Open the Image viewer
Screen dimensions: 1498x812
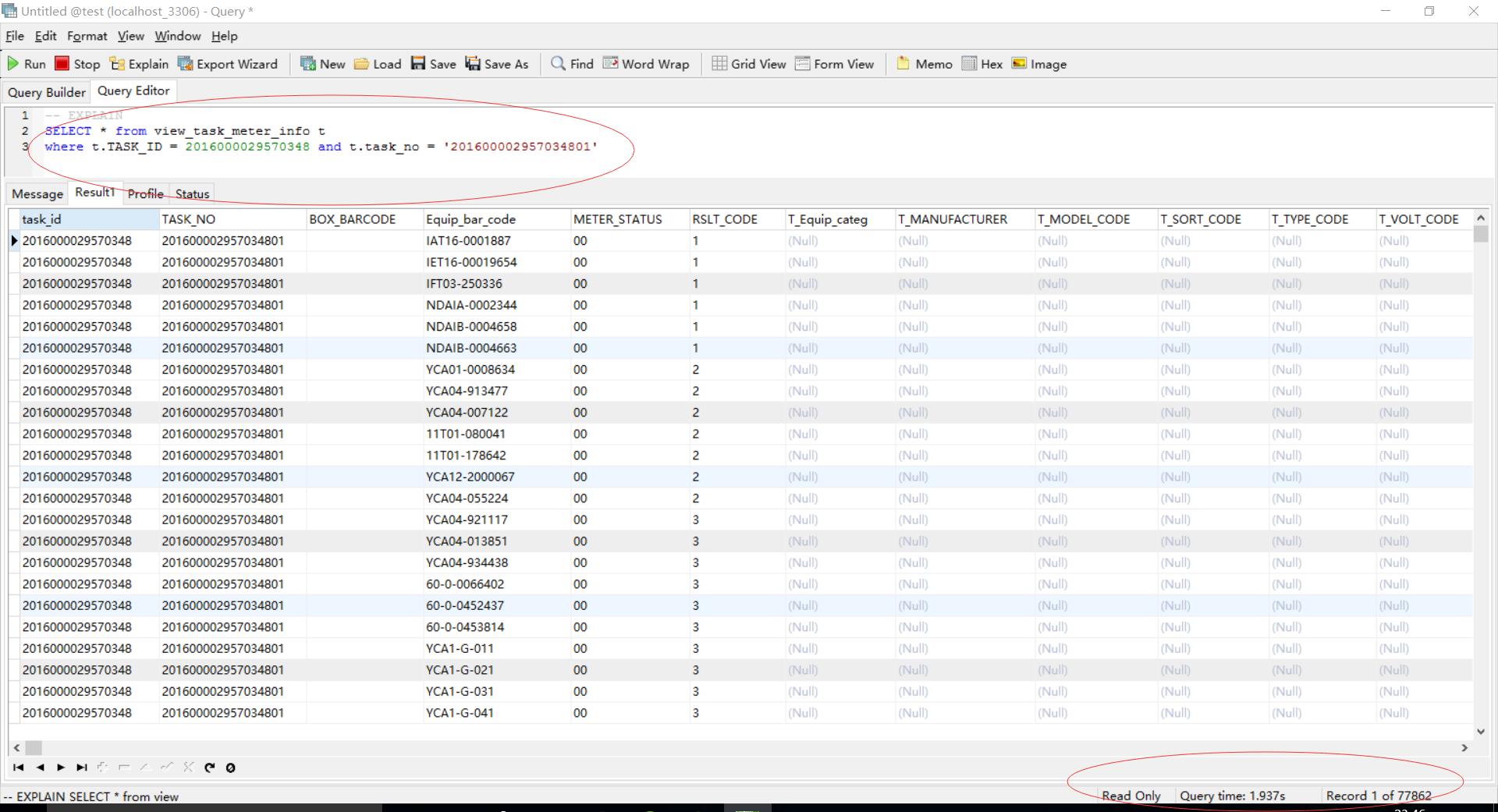coord(1038,64)
